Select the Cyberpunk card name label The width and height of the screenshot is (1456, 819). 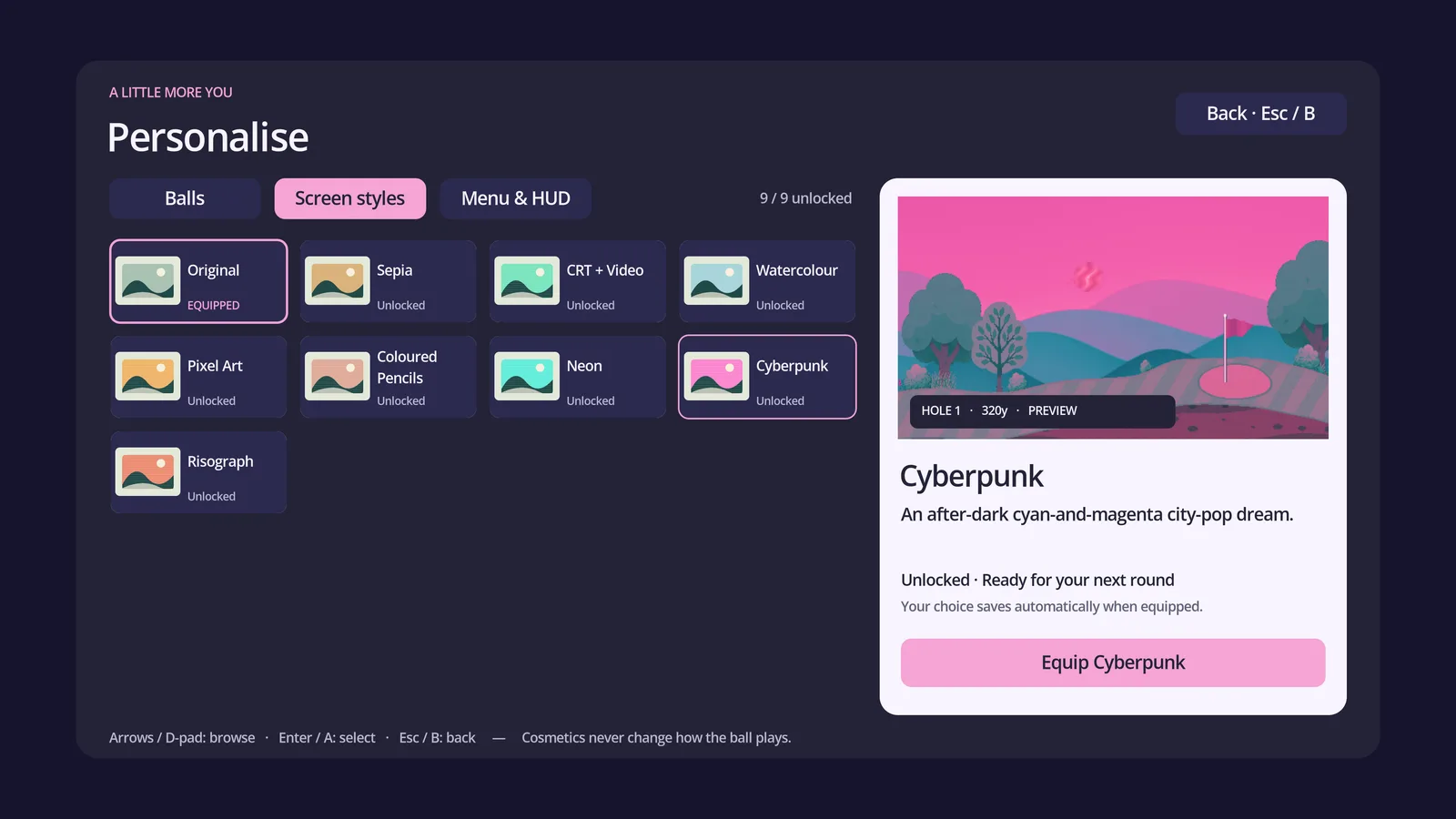[x=792, y=366]
